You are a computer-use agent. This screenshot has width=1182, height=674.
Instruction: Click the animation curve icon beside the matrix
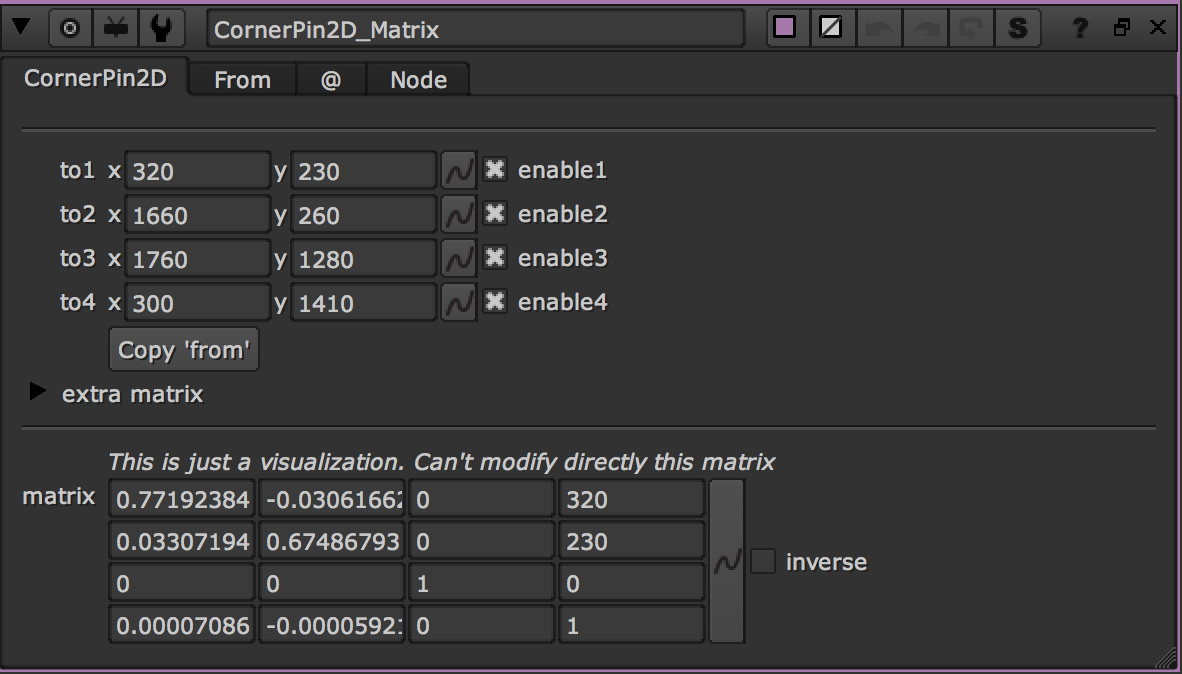click(x=725, y=562)
